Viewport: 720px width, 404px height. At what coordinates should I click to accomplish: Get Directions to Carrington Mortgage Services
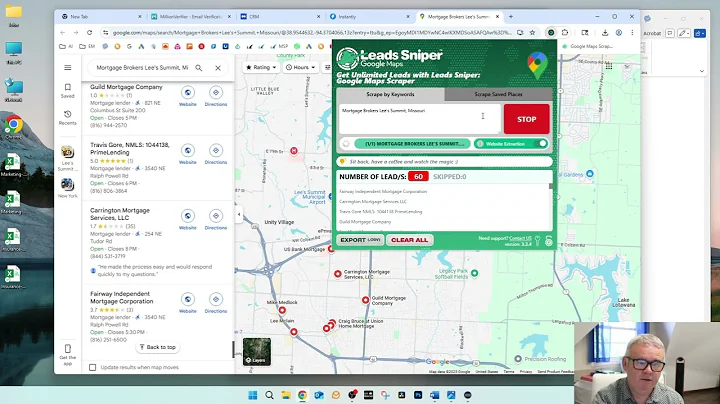[215, 219]
